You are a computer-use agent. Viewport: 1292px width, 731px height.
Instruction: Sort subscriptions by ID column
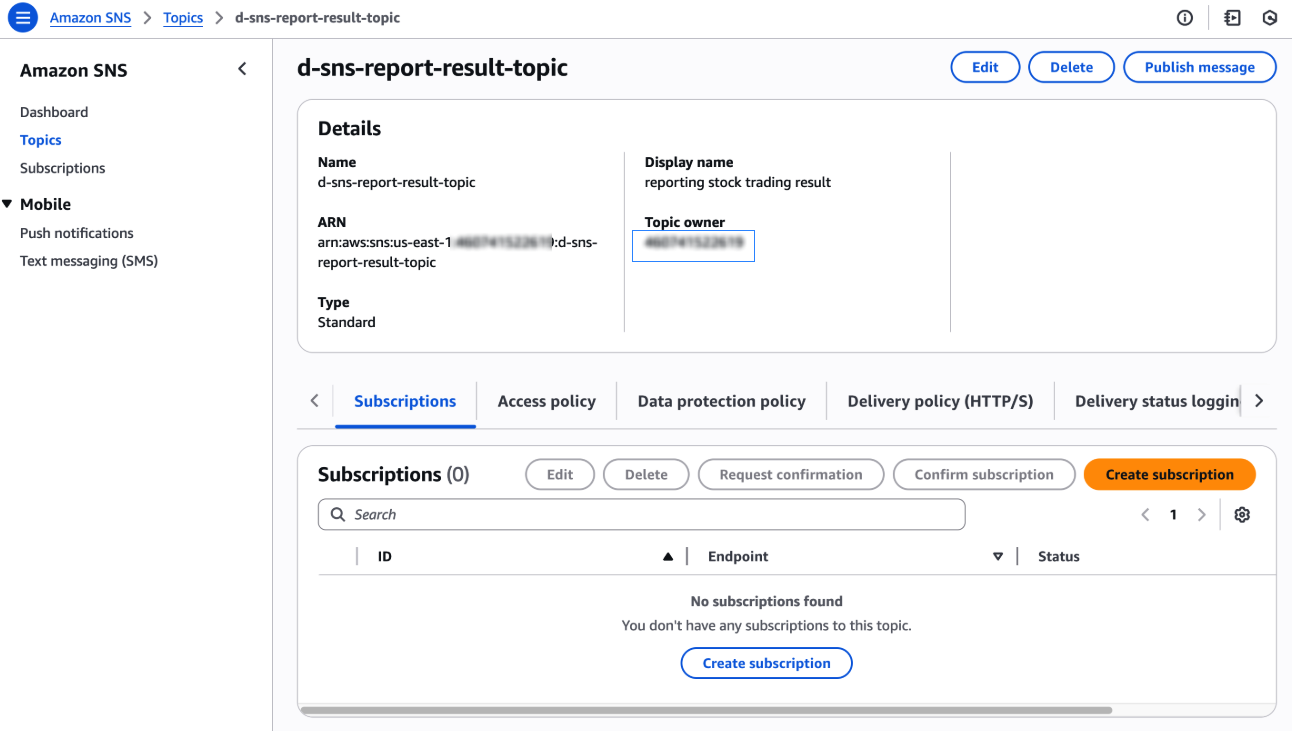point(668,557)
